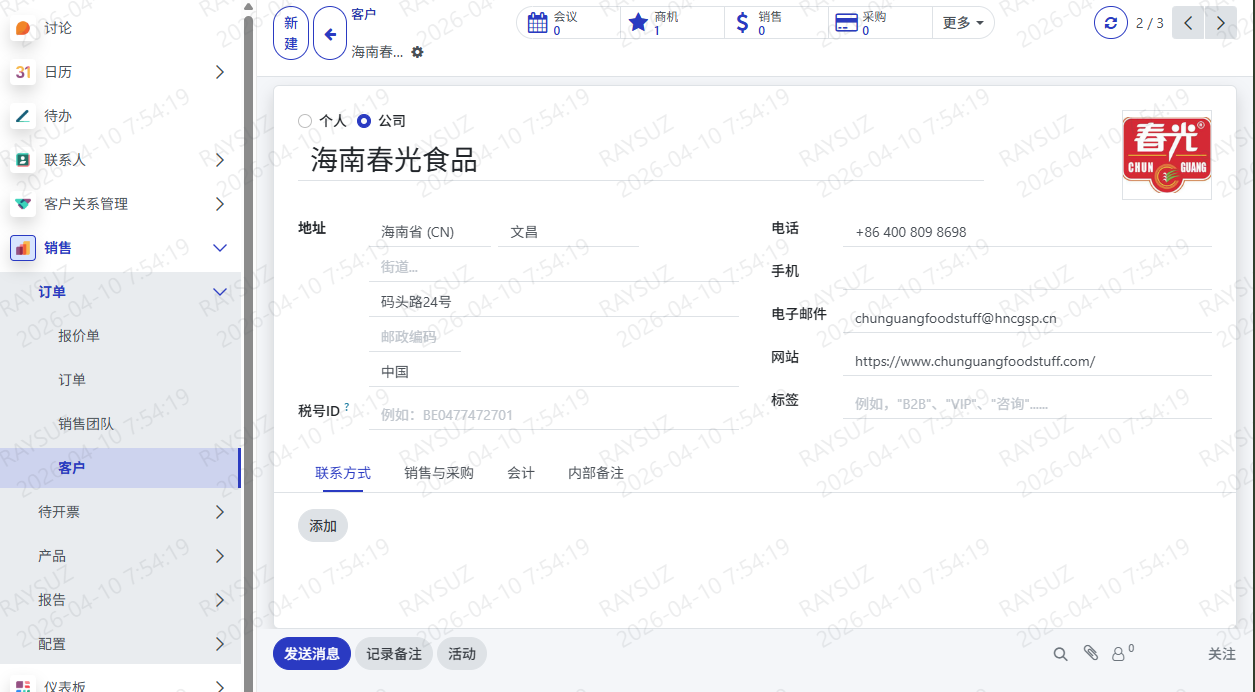The height and width of the screenshot is (692, 1255).
Task: Click the 文昌 city field
Action: 569,232
